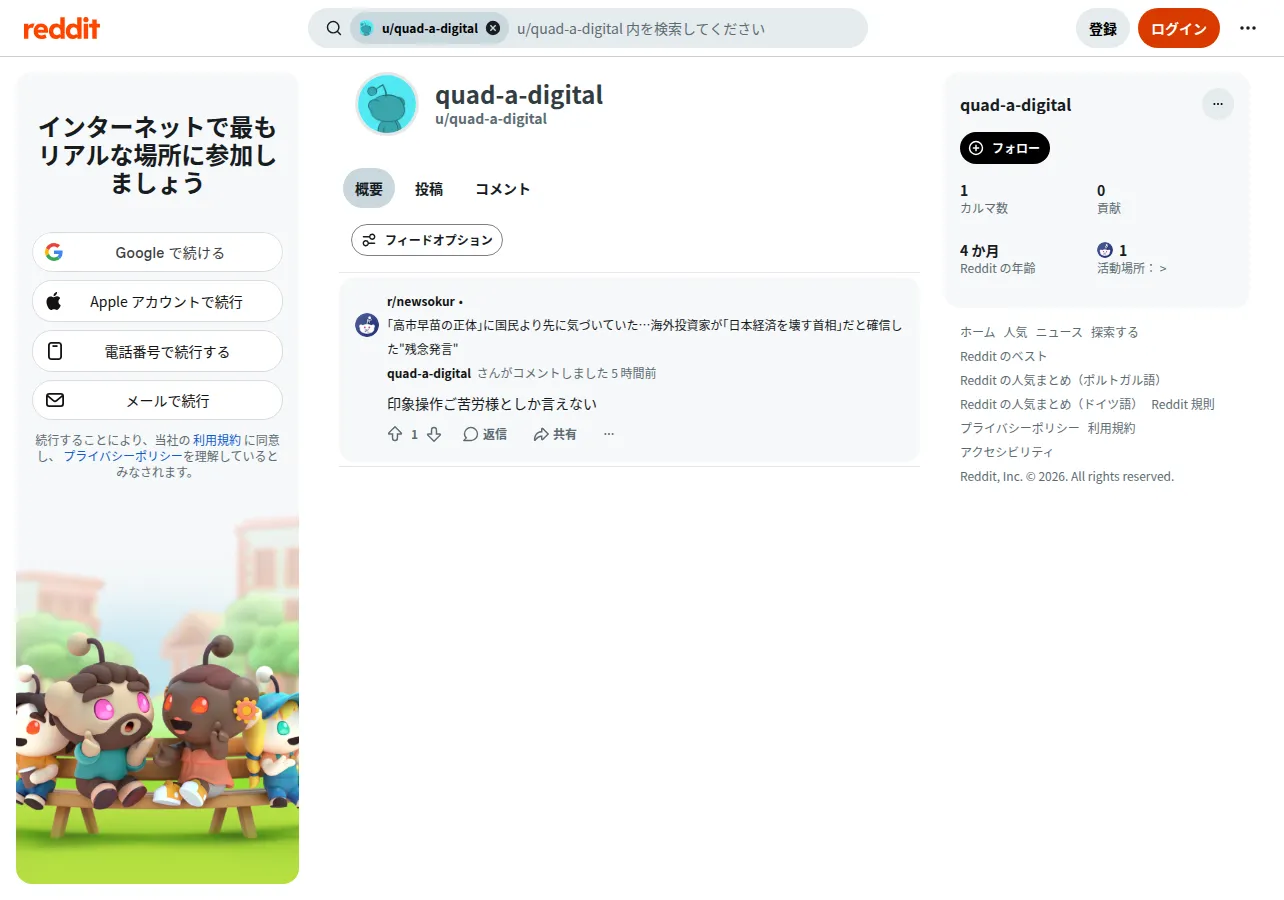This screenshot has width=1284, height=900.
Task: Open the comment's three-dot options
Action: tap(609, 434)
